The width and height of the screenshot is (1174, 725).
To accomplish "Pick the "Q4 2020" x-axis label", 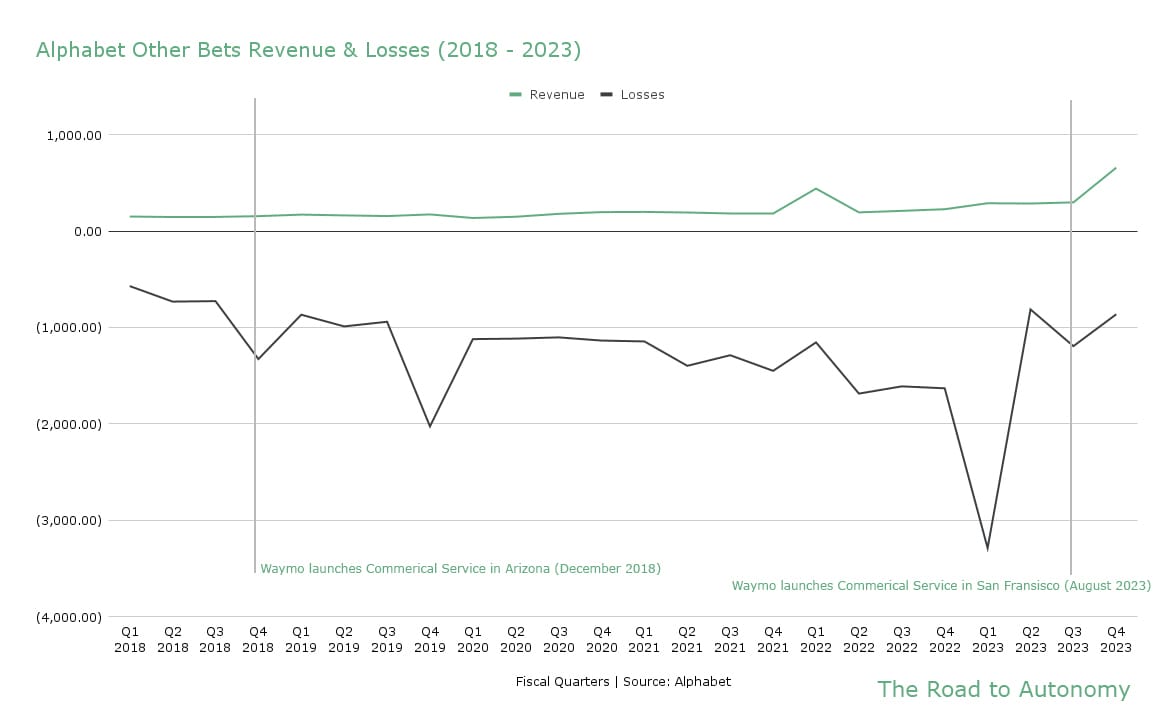I will (x=602, y=640).
